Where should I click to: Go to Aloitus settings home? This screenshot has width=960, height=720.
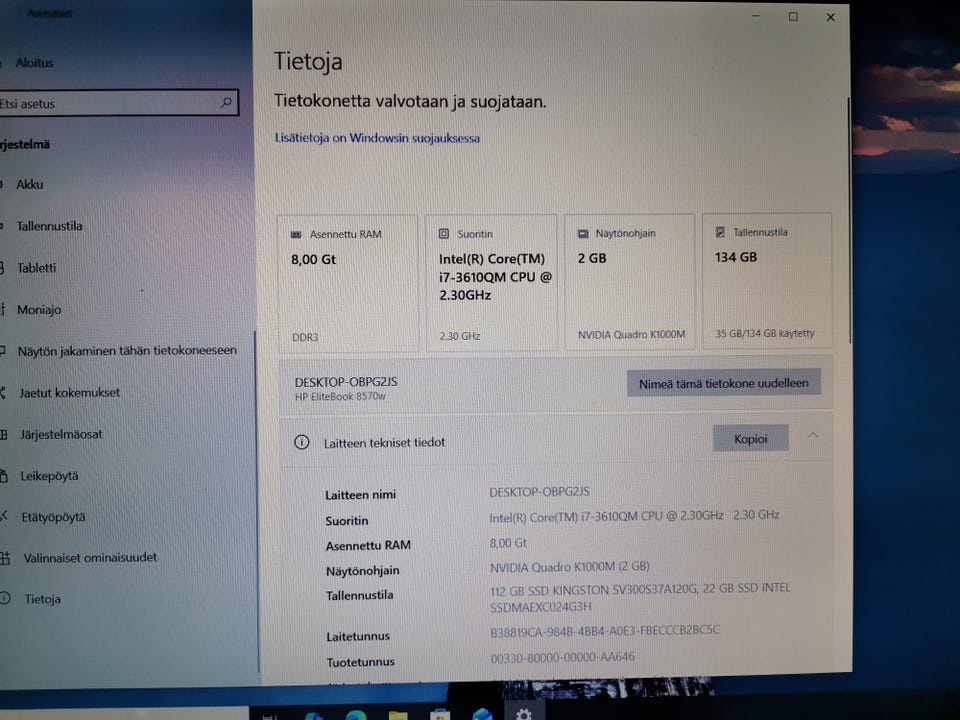coord(34,62)
